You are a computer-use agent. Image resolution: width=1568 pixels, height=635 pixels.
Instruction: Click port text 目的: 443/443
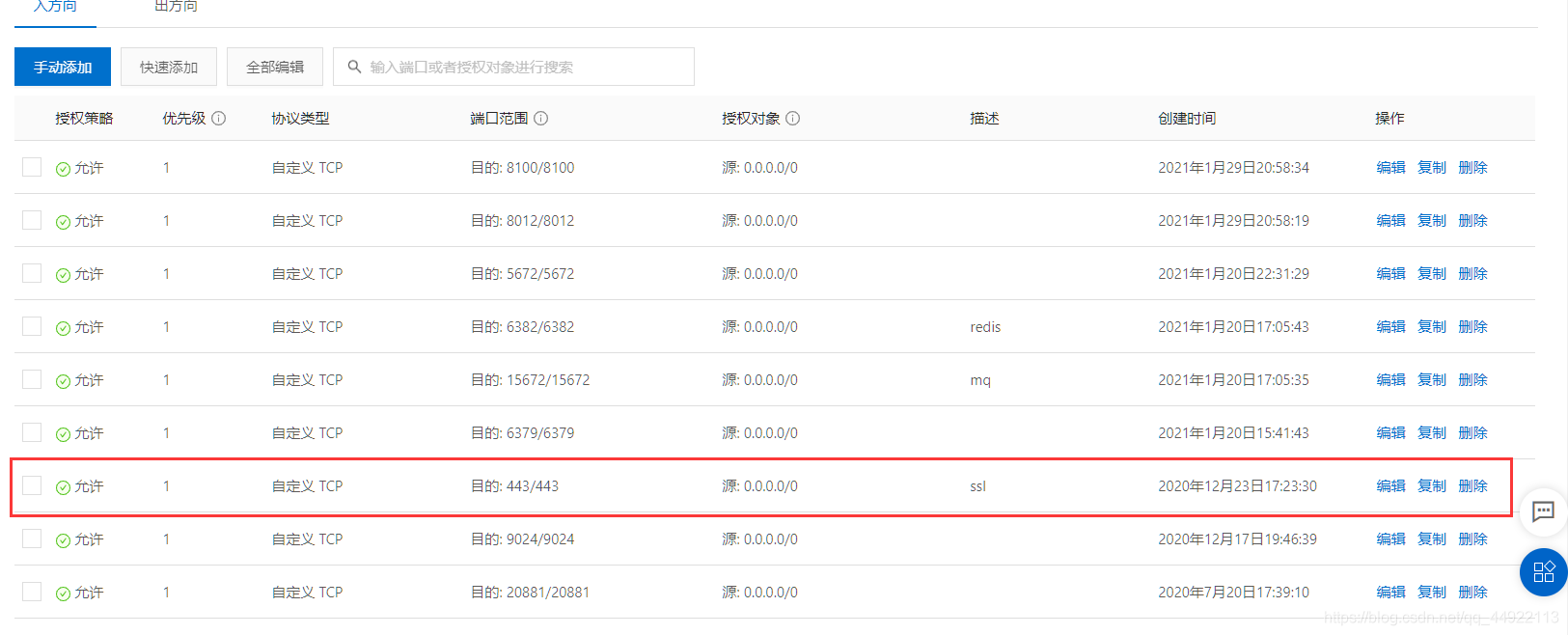tap(514, 485)
